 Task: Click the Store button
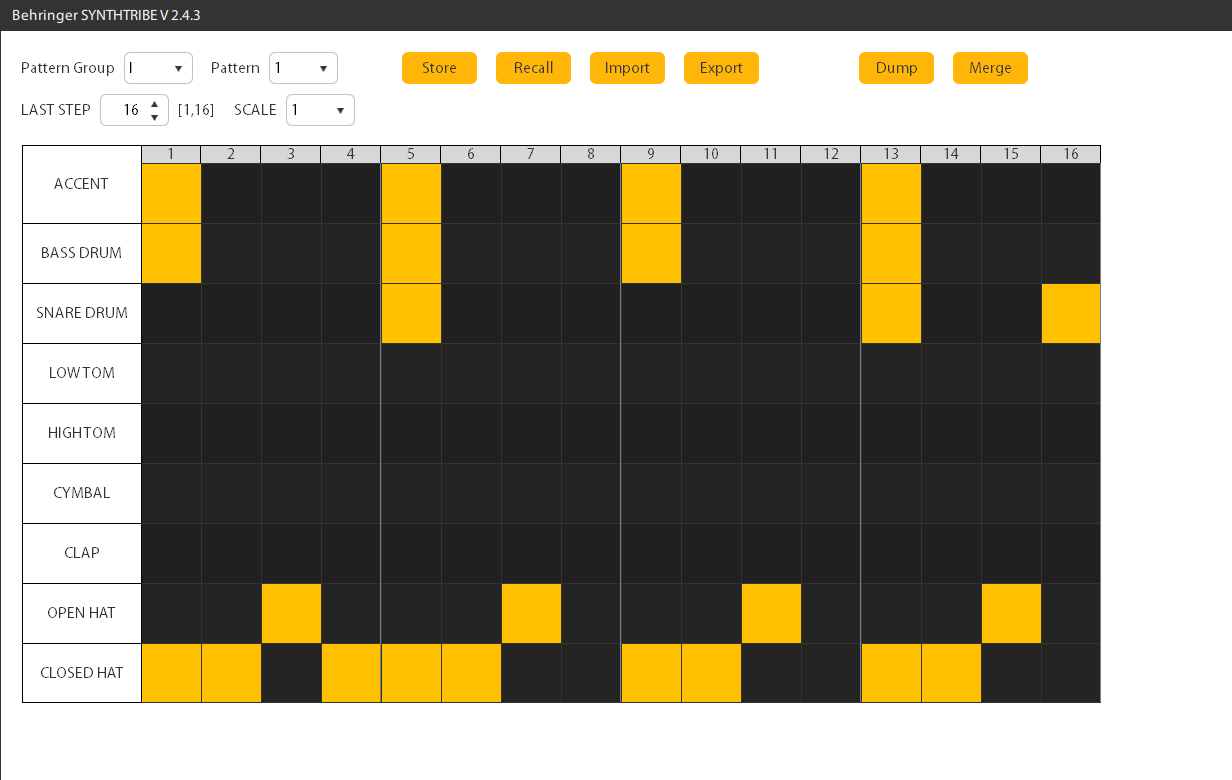tap(439, 68)
